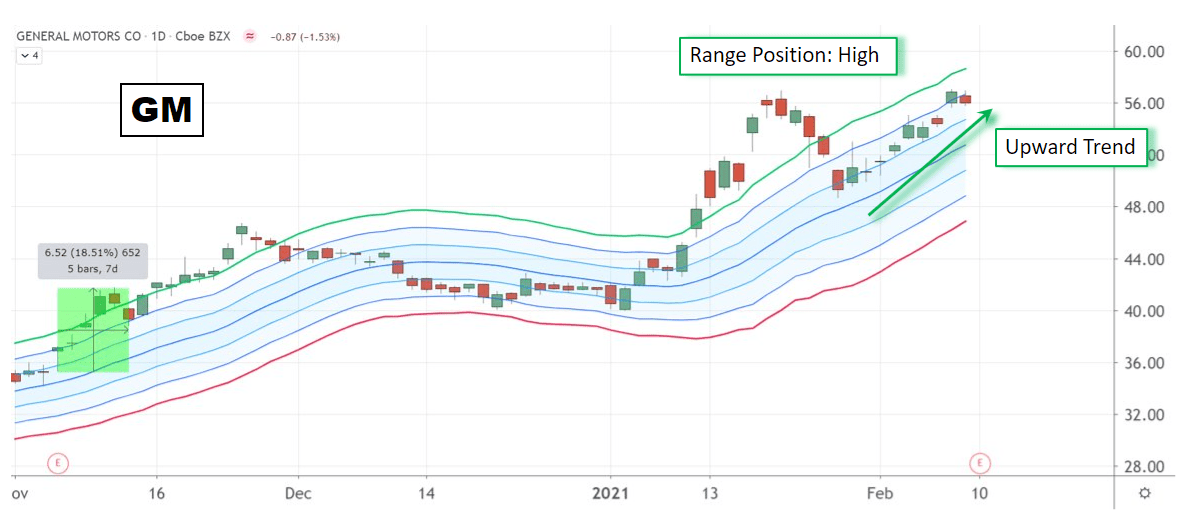Click the Dec label on time axis

point(298,494)
